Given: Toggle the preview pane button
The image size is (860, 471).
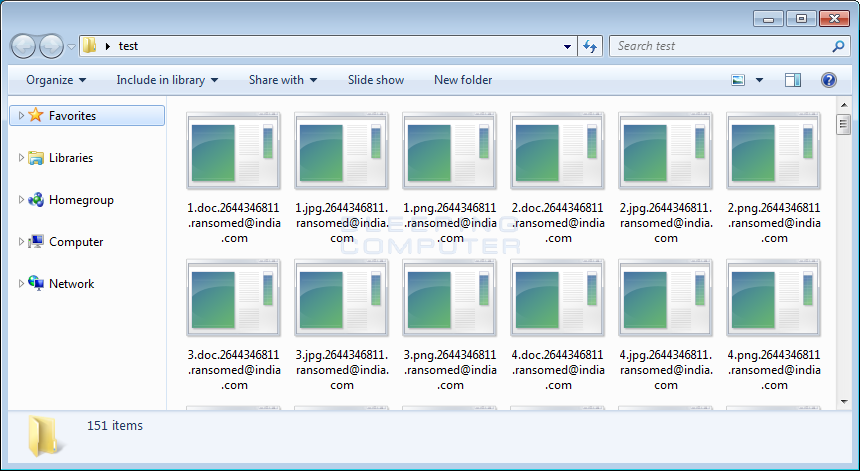Looking at the screenshot, I should tap(793, 80).
